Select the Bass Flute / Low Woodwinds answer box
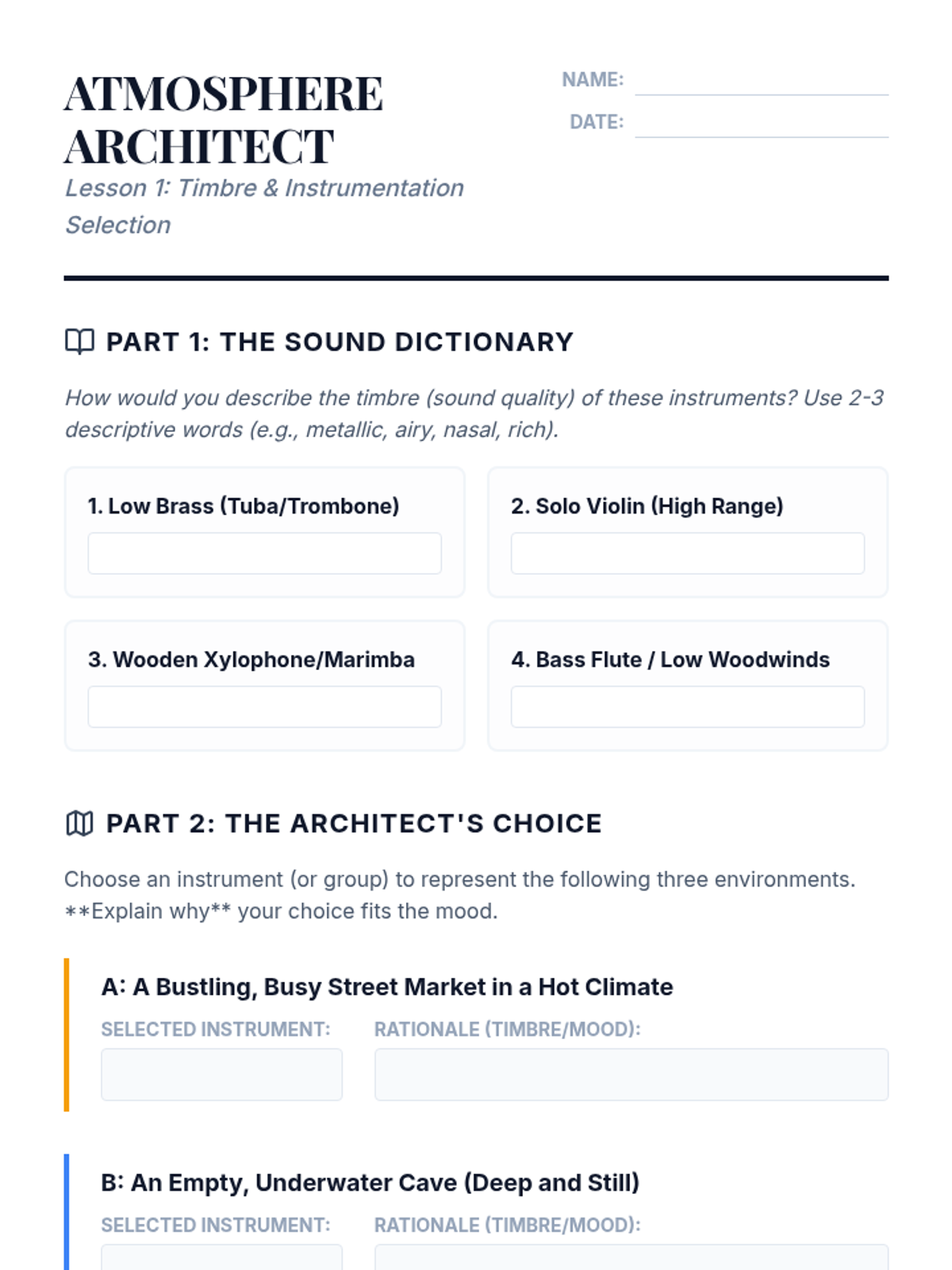Image resolution: width=952 pixels, height=1270 pixels. 687,706
